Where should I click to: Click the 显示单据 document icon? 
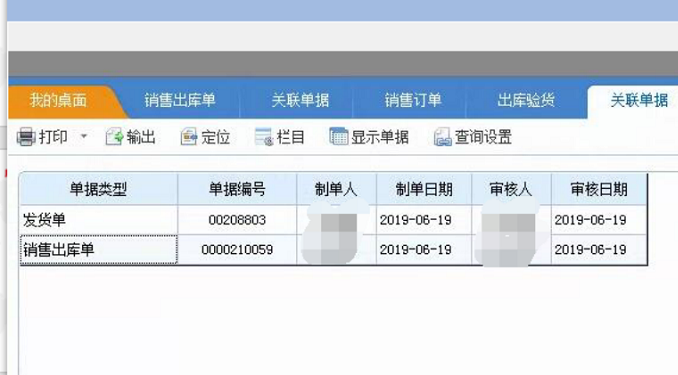pyautogui.click(x=339, y=137)
